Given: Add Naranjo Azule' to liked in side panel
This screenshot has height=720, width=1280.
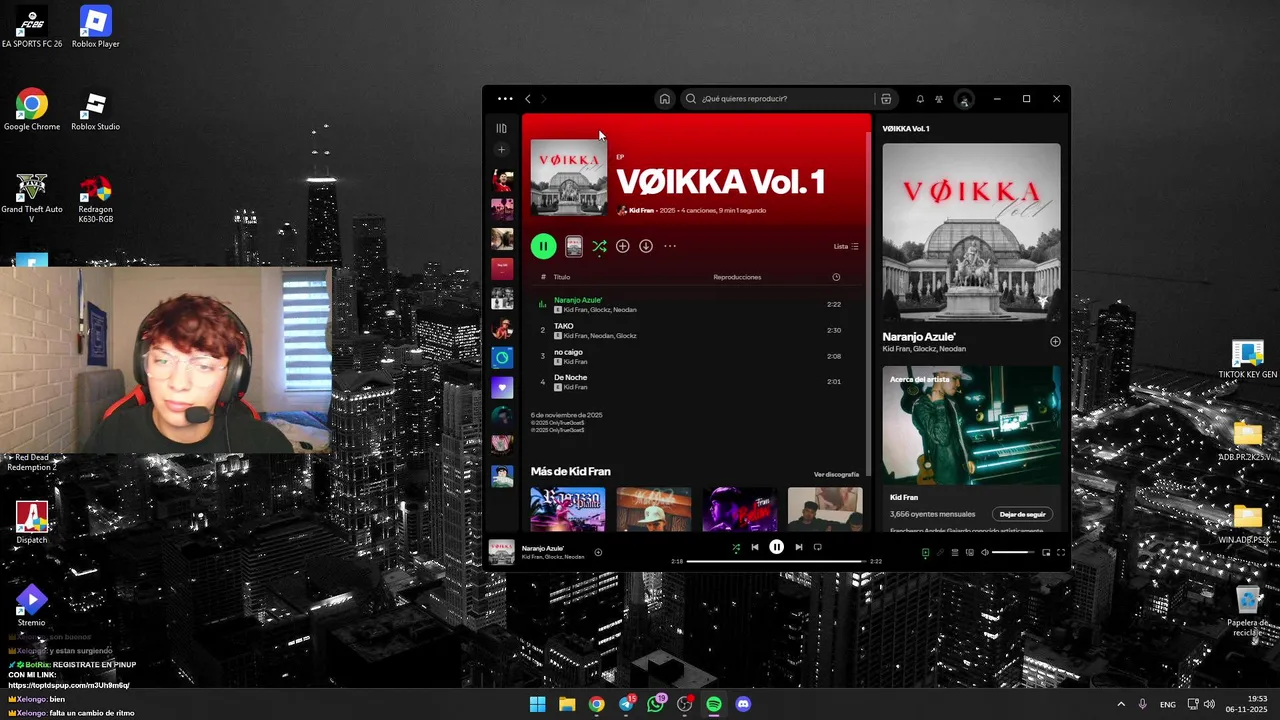Looking at the screenshot, I should 1055,342.
